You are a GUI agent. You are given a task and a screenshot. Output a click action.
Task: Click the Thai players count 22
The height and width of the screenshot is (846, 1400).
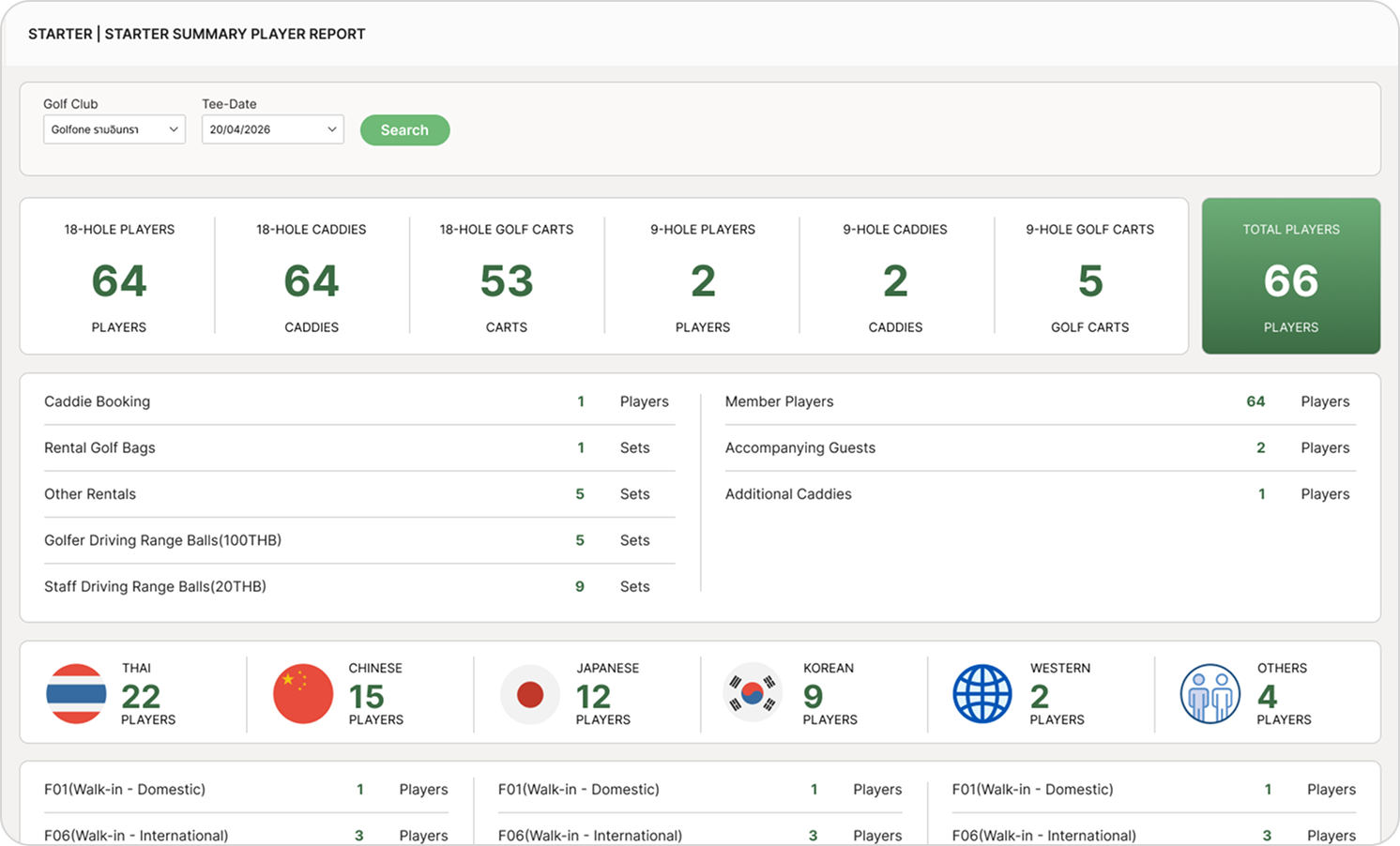click(141, 697)
